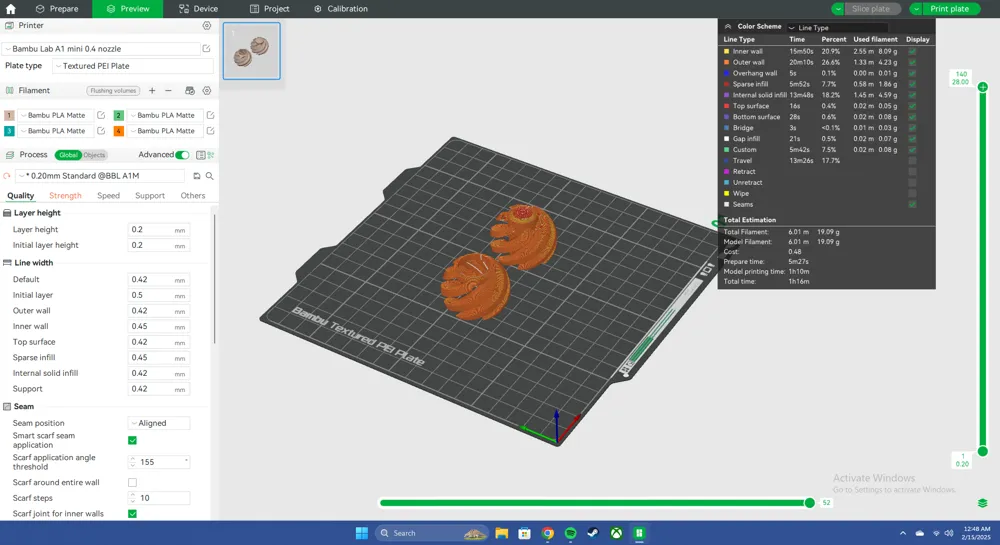This screenshot has width=1000, height=545.
Task: Open filament 2 Bambu PLA Matte dropdown
Action: (x=165, y=115)
